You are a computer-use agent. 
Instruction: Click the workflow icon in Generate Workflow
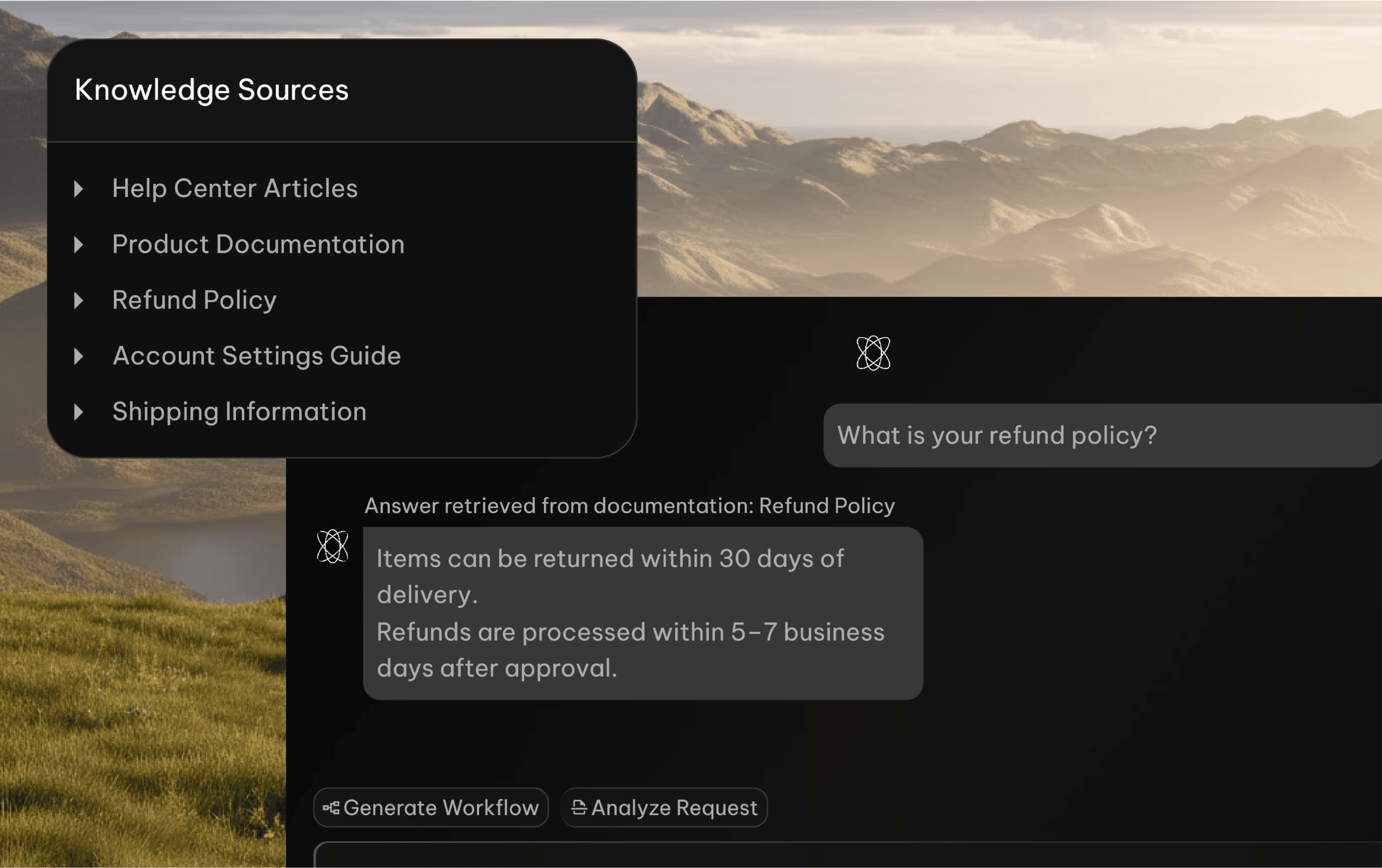[331, 808]
